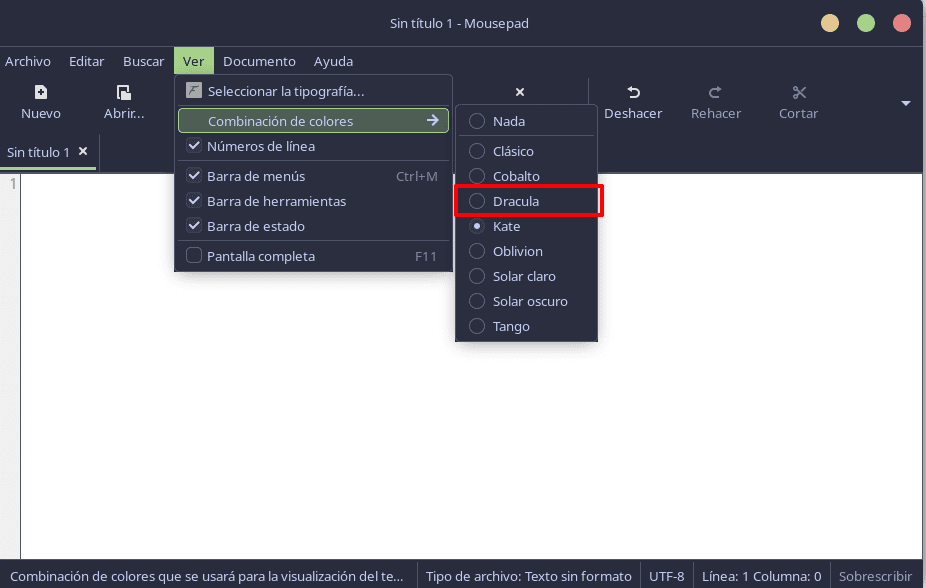This screenshot has width=926, height=588.
Task: Click the Deshacer undo icon
Action: 633,92
